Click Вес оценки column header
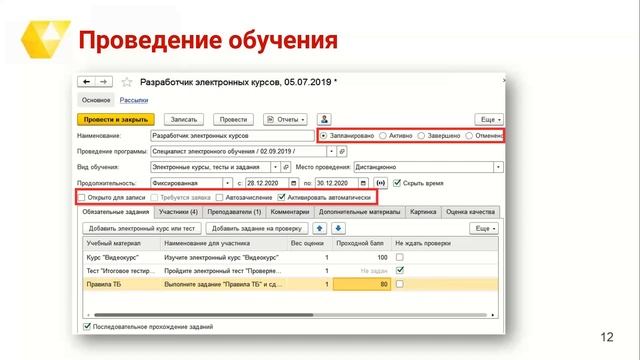 309,243
